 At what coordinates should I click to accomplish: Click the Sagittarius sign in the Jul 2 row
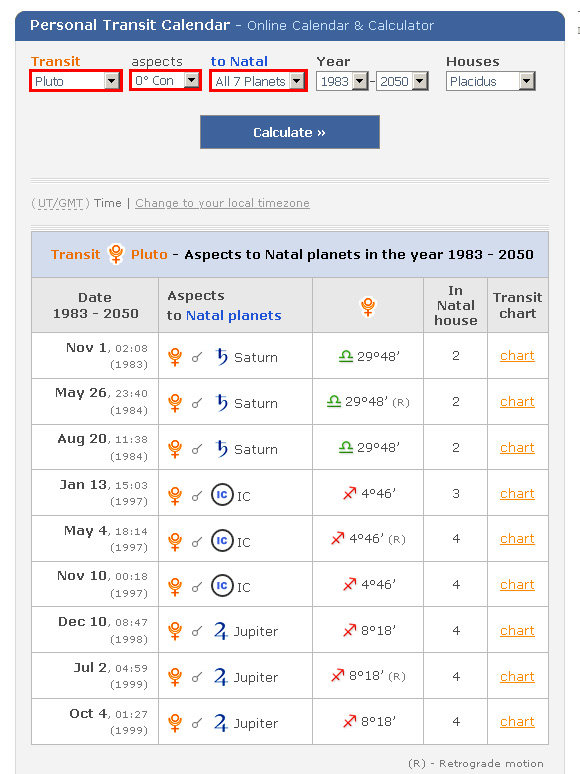click(338, 675)
